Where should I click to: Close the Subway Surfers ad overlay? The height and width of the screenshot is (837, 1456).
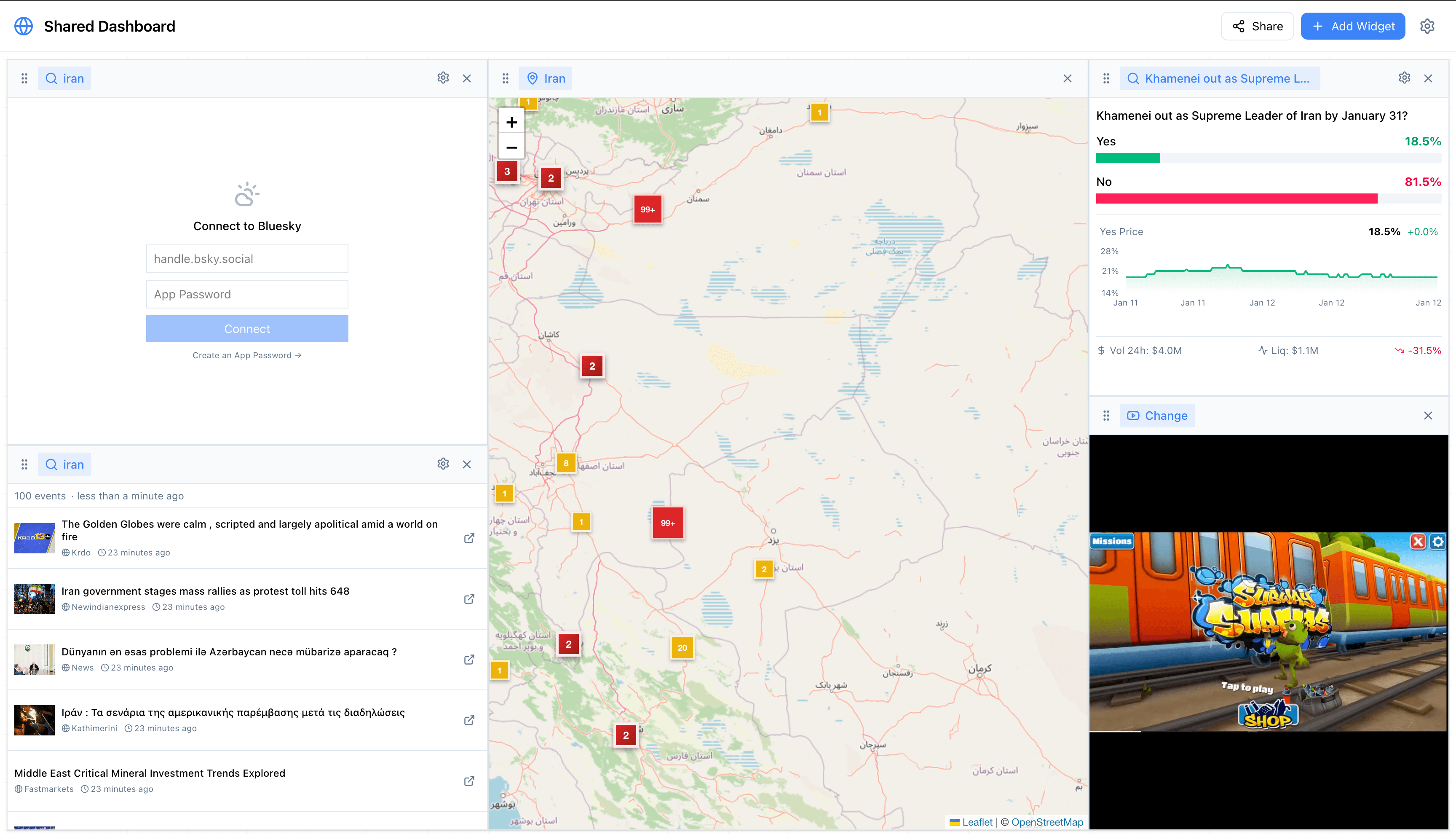(1418, 542)
